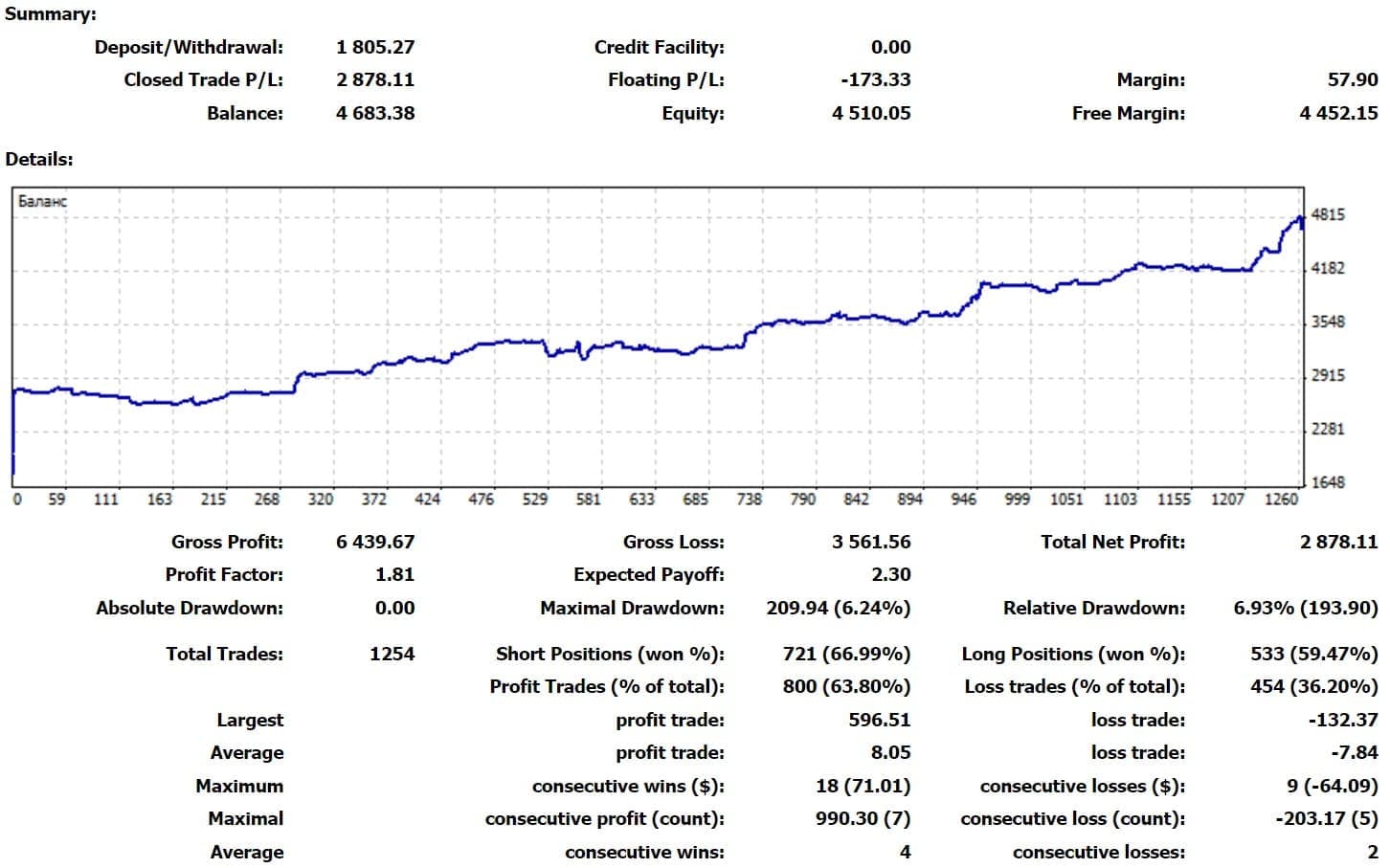Select the Margin value 57.90
This screenshot has width=1390, height=868.
click(1353, 79)
